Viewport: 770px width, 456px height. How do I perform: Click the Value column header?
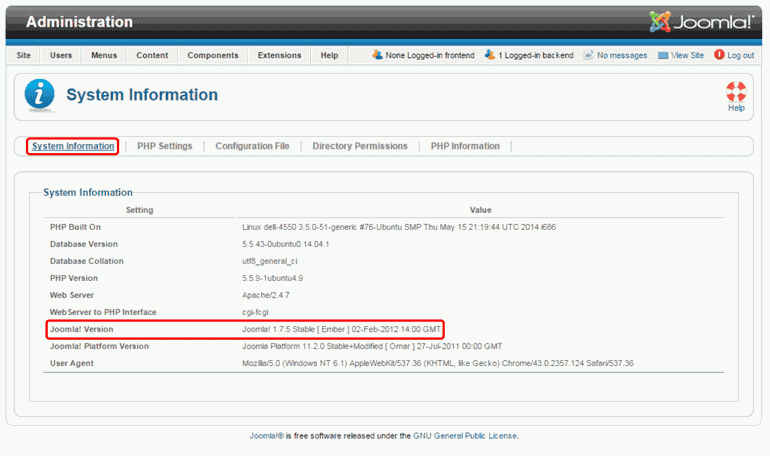point(480,210)
